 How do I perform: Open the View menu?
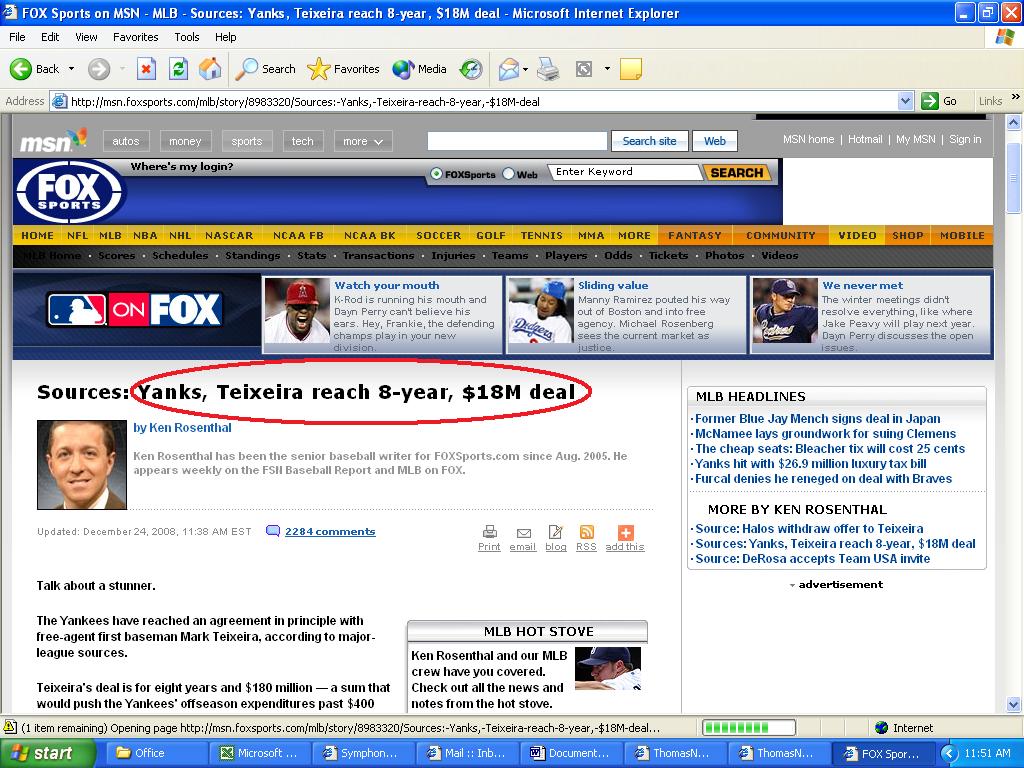pyautogui.click(x=86, y=37)
